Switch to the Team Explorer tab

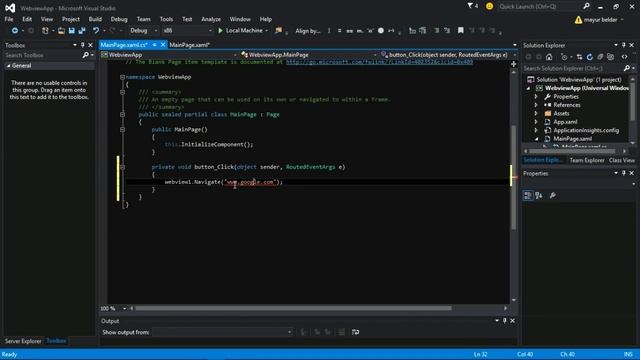587,160
